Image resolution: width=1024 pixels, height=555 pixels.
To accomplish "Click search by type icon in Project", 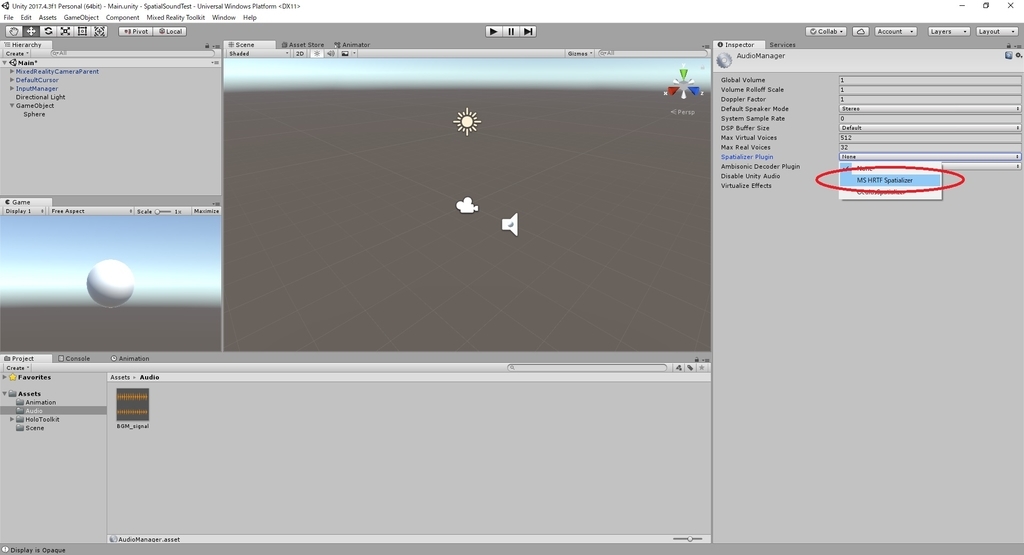I will pos(679,368).
